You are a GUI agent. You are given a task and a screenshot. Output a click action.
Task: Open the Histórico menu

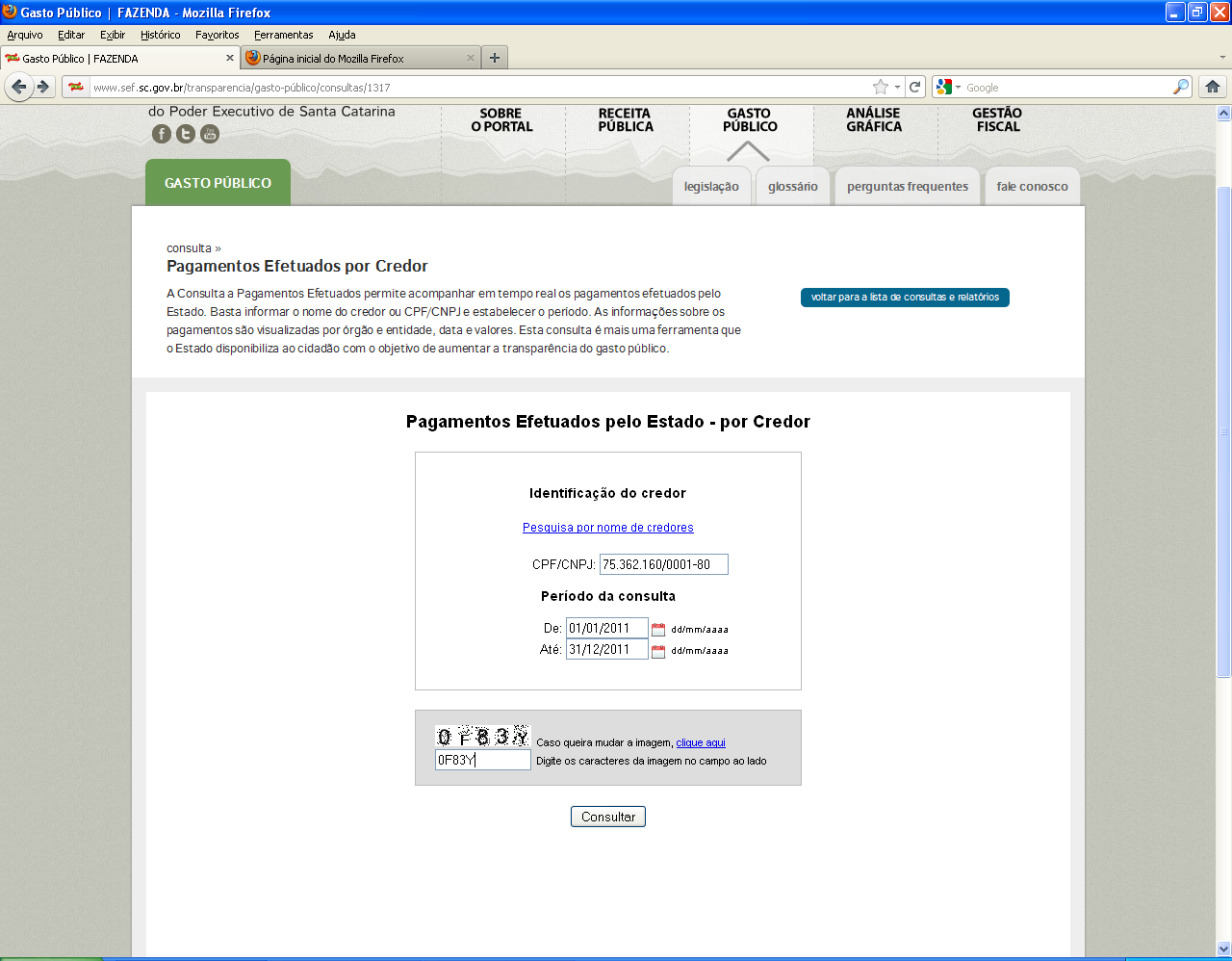coord(160,35)
